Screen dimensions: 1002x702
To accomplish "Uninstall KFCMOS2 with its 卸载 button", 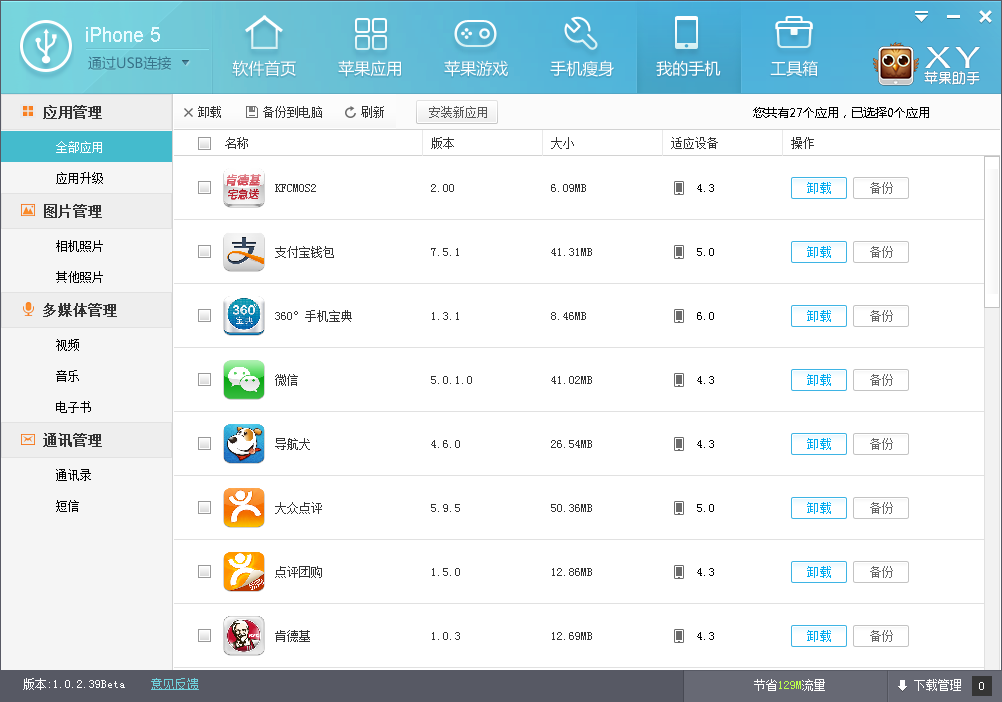I will pyautogui.click(x=819, y=188).
